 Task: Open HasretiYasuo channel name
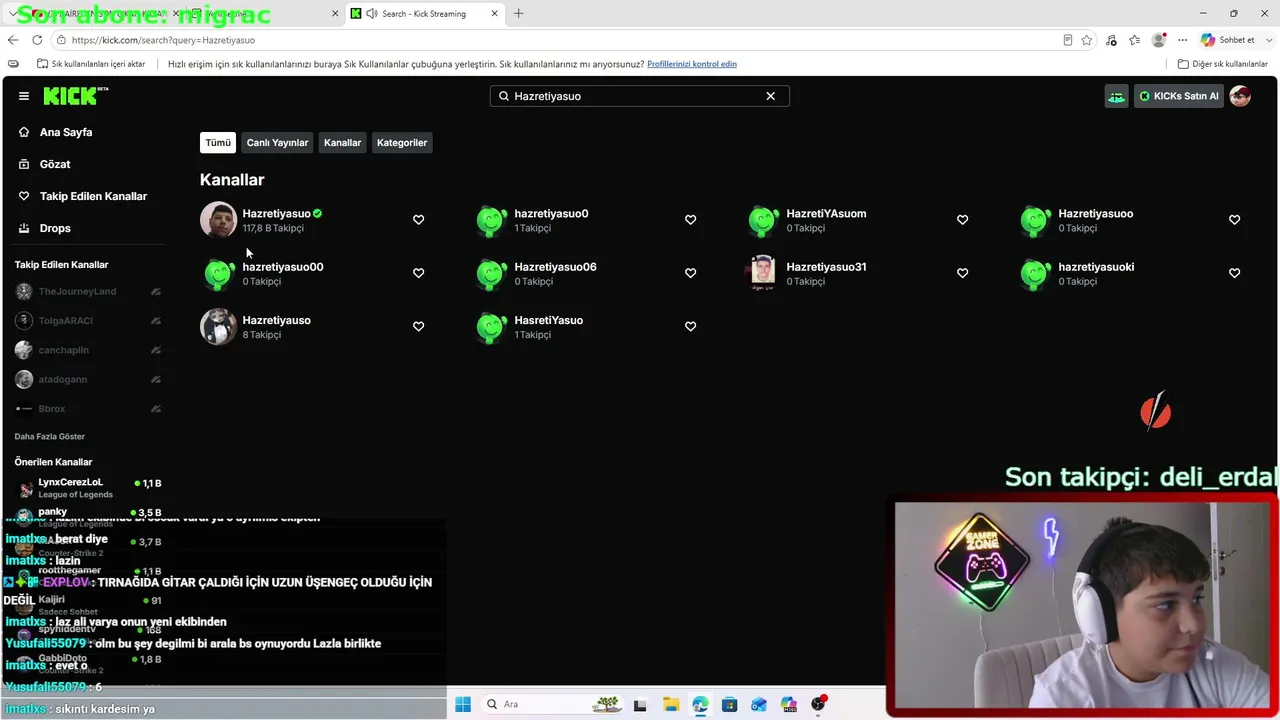[x=548, y=320]
